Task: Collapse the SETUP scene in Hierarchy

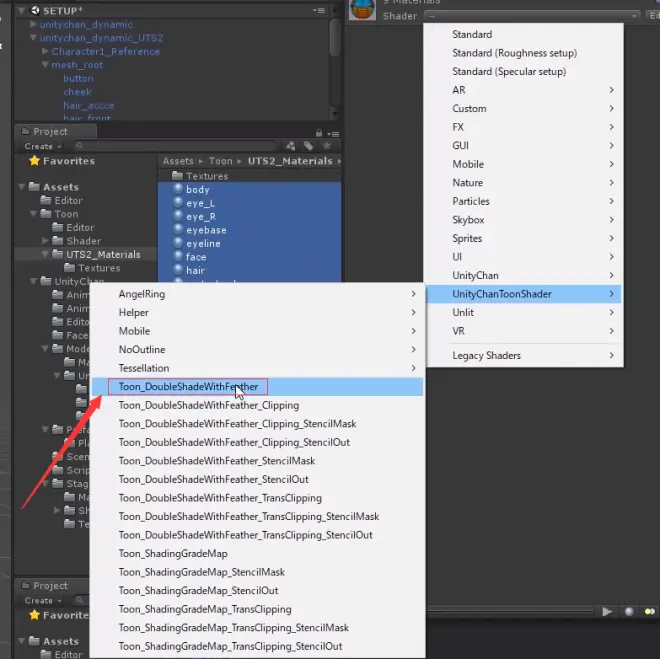Action: [x=21, y=11]
